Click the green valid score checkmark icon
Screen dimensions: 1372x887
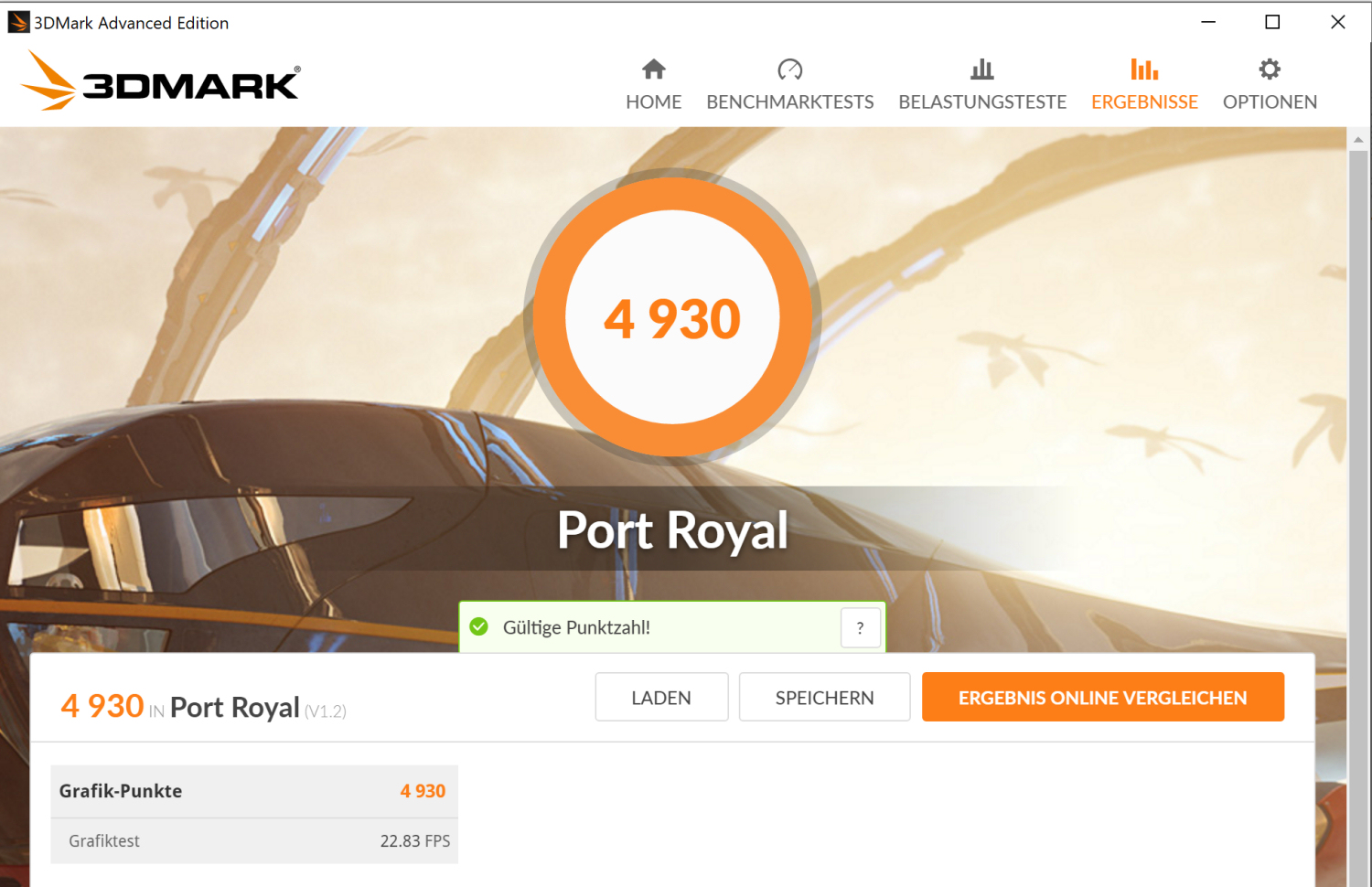tap(478, 626)
